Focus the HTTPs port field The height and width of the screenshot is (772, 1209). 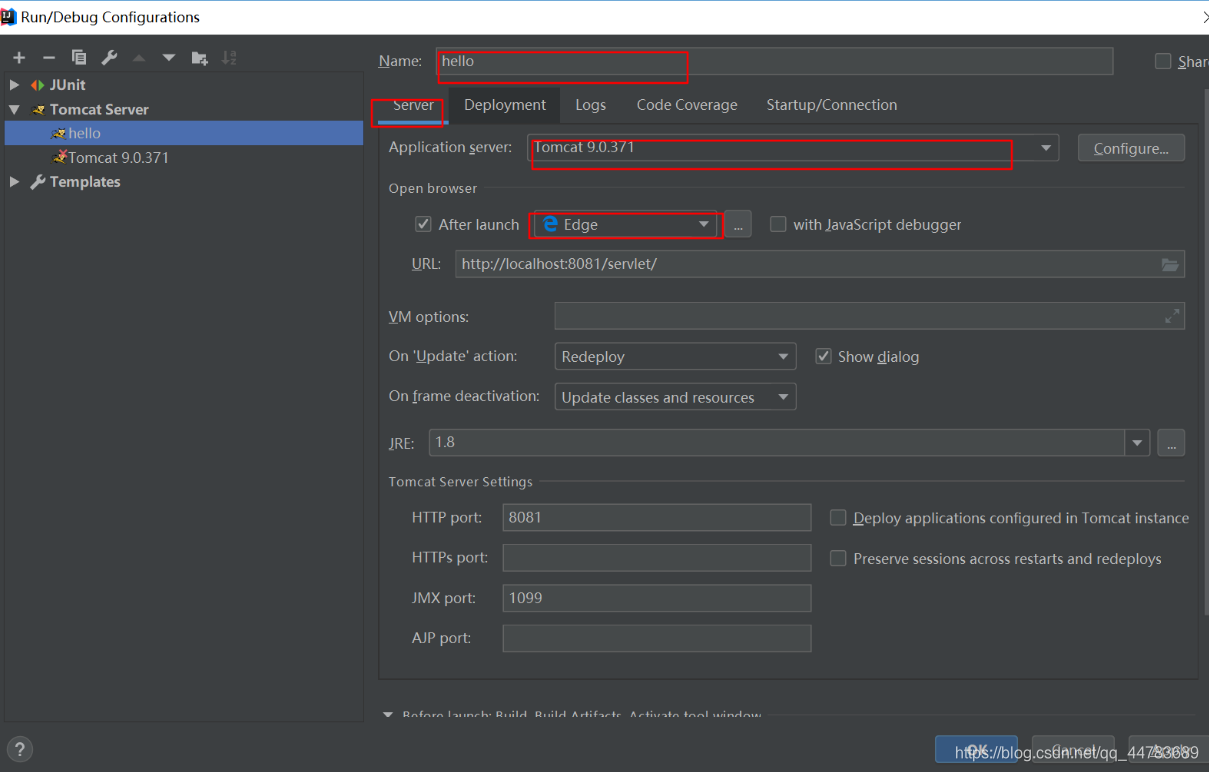657,558
